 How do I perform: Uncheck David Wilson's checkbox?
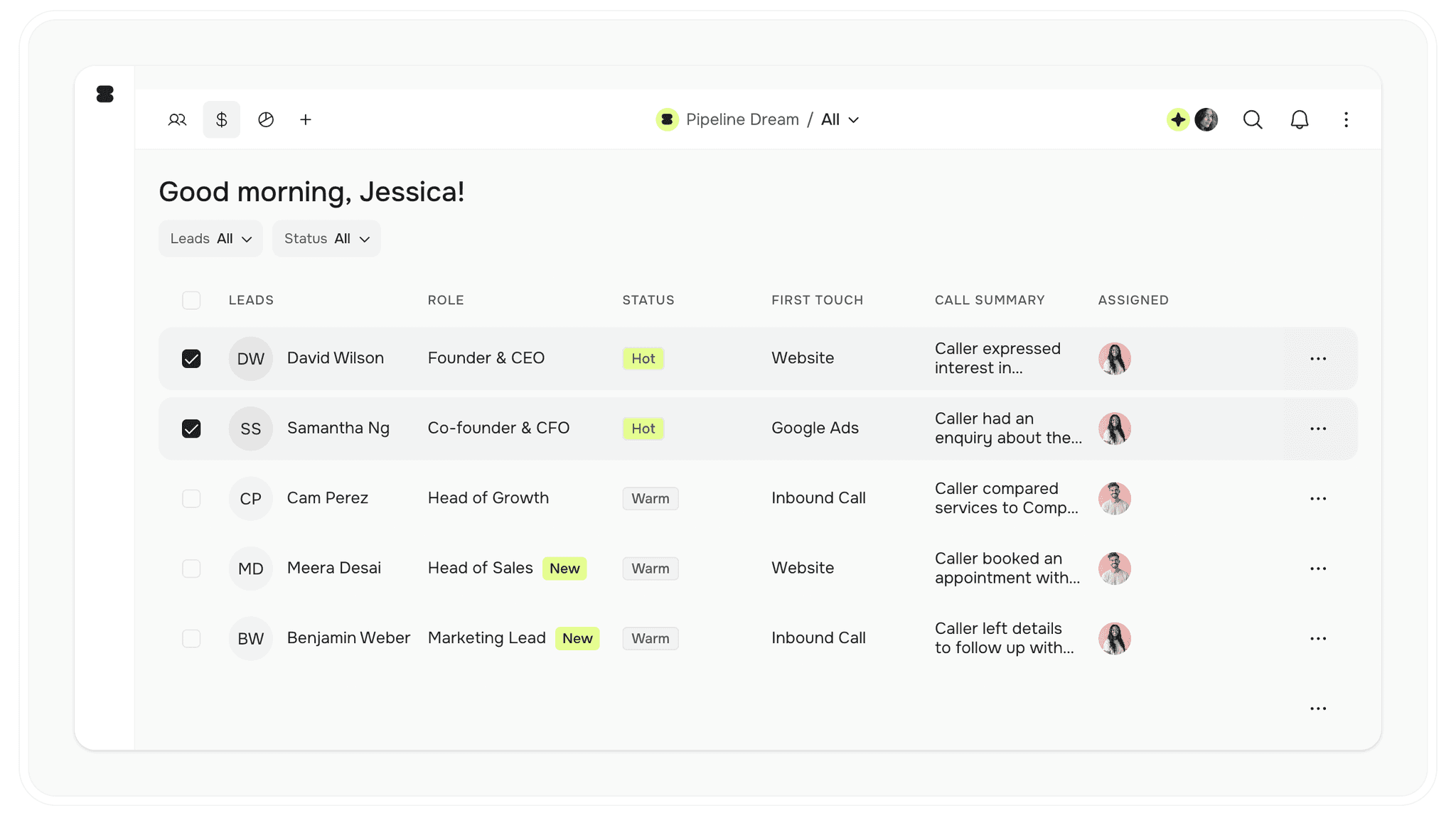pos(191,359)
